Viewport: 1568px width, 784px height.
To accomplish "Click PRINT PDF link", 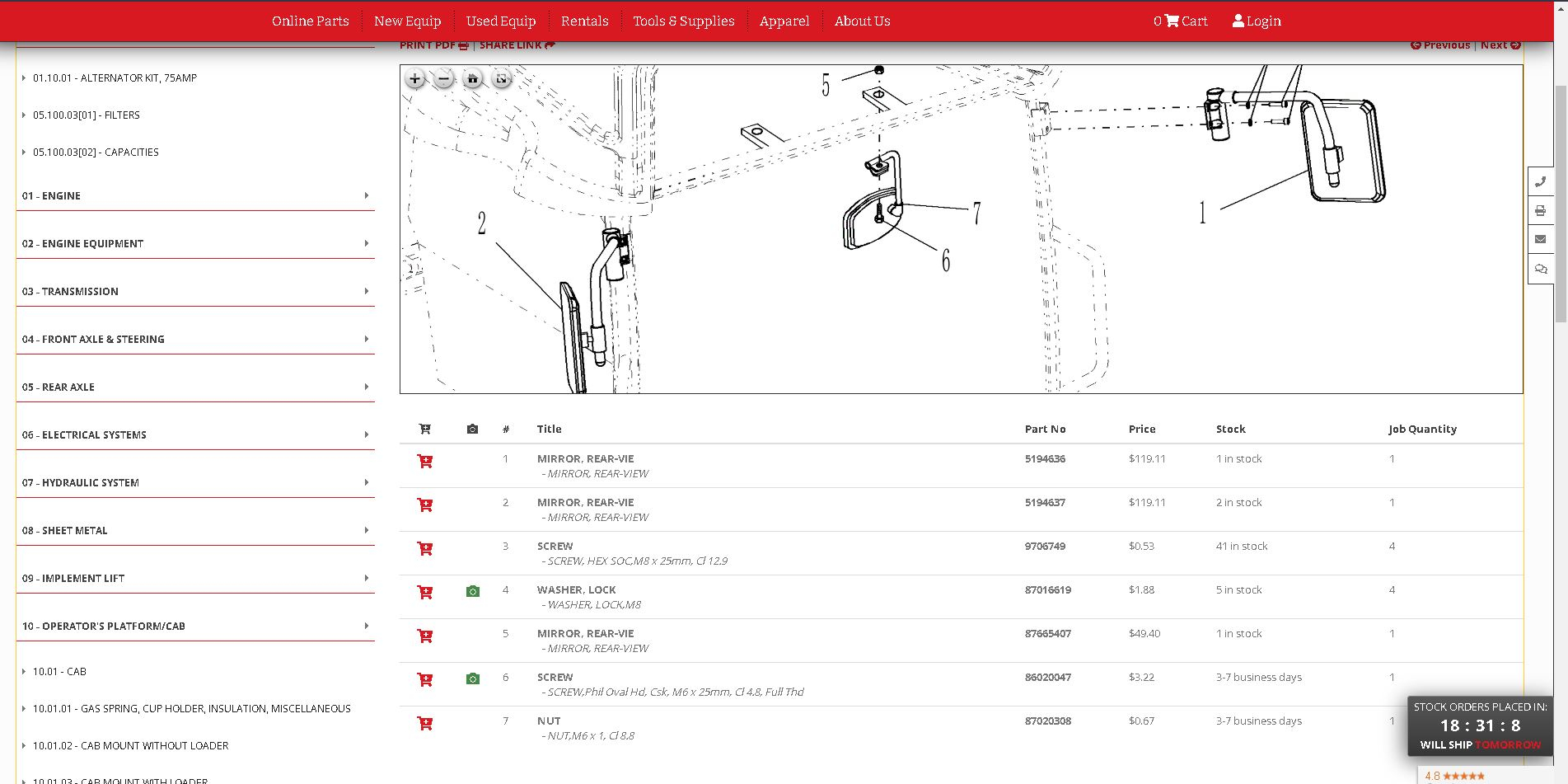I will 434,45.
